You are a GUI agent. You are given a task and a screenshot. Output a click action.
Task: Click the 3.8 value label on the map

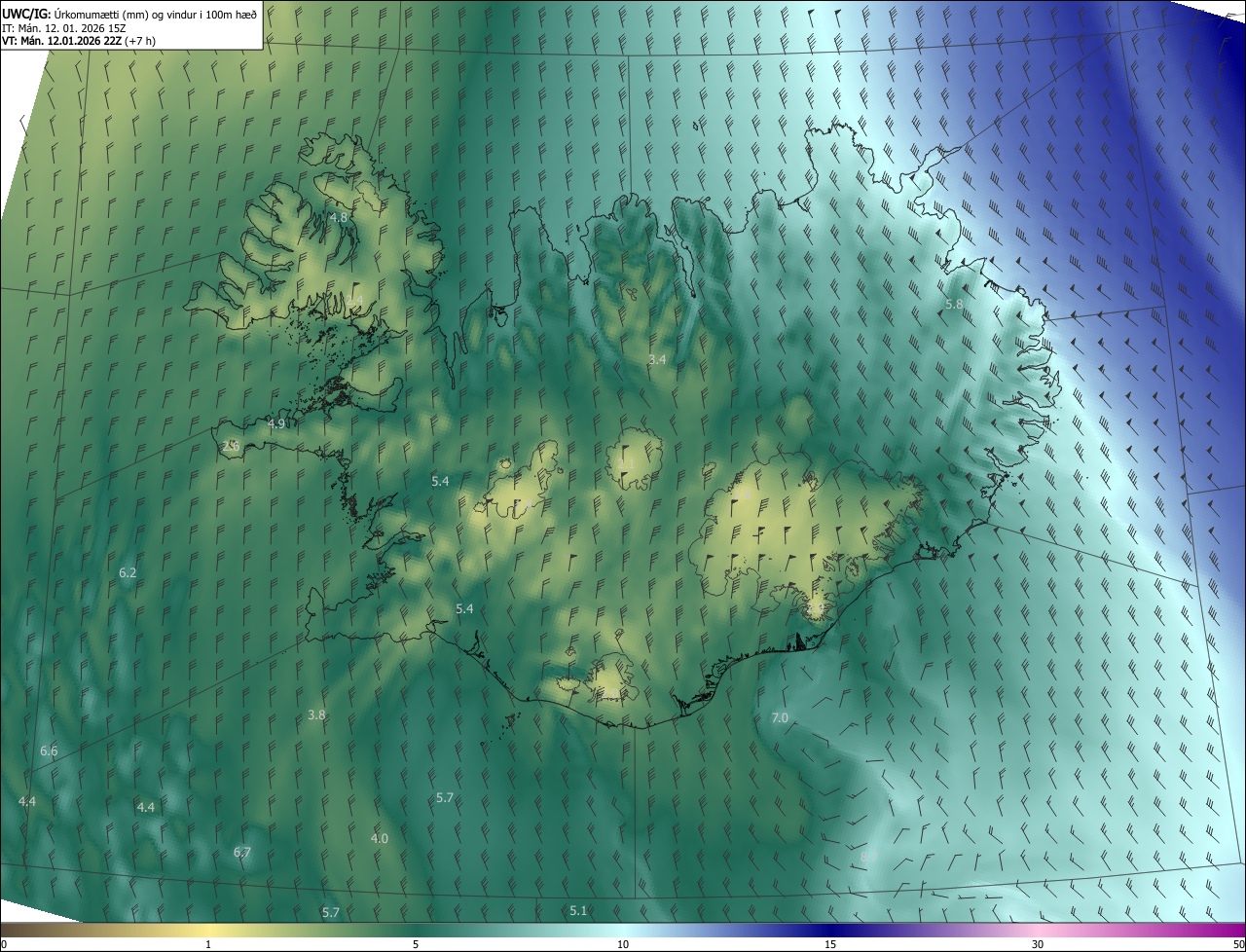316,715
